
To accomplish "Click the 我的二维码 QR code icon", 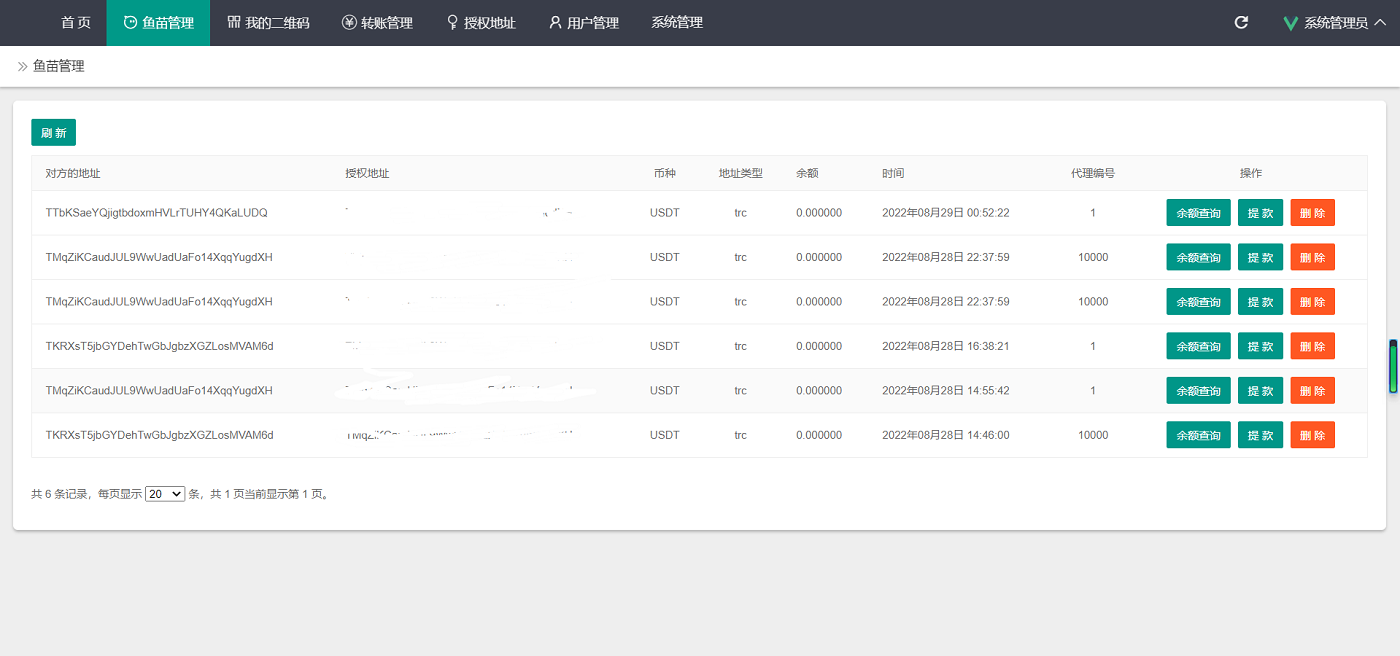I will point(234,22).
